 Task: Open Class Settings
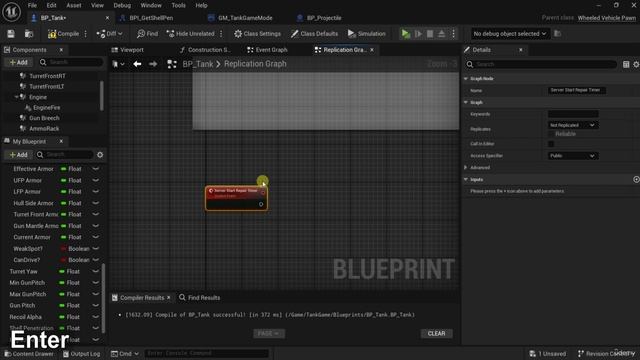pyautogui.click(x=257, y=34)
